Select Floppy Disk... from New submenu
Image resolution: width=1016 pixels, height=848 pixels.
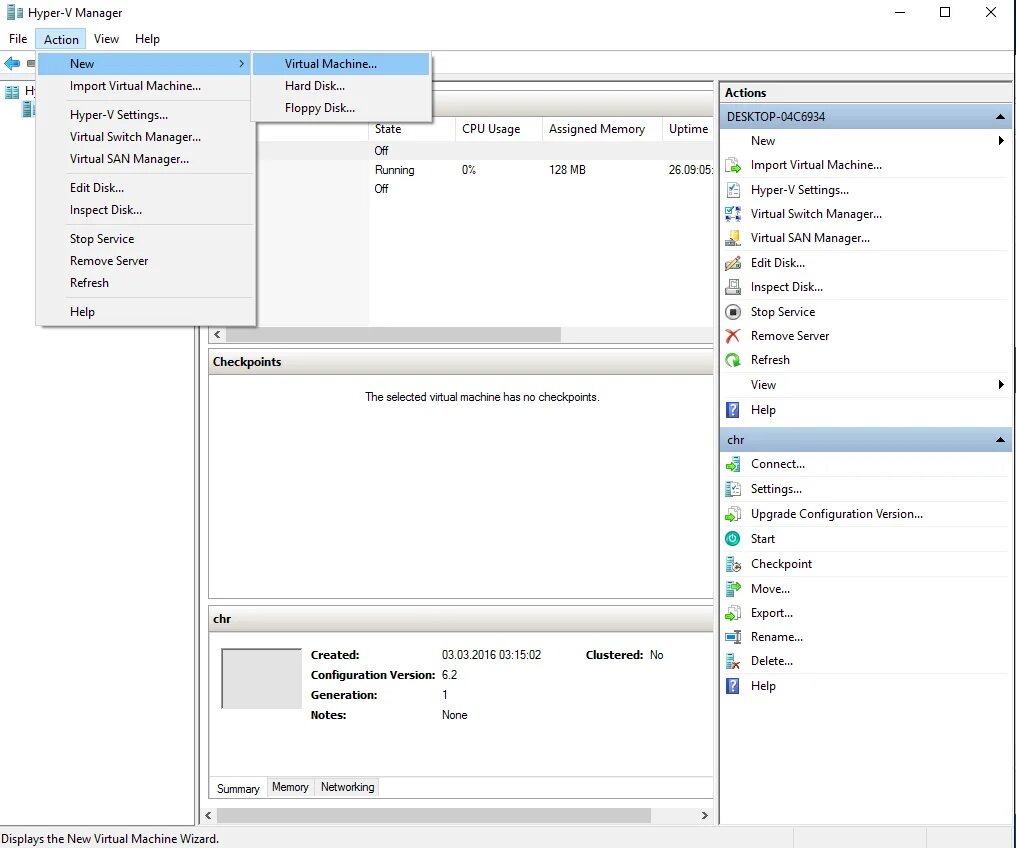341,108
